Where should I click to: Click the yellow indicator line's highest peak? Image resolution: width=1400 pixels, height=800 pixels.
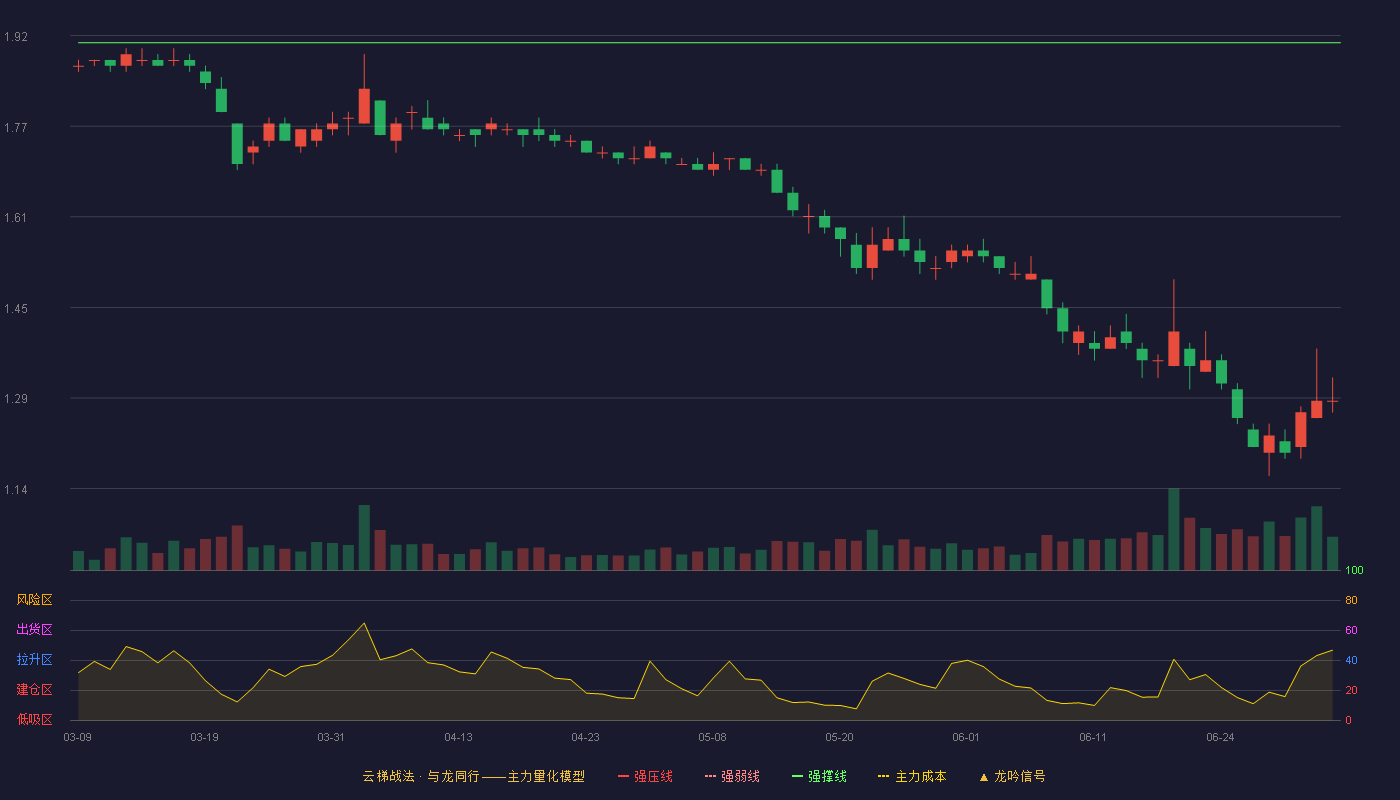pos(364,624)
